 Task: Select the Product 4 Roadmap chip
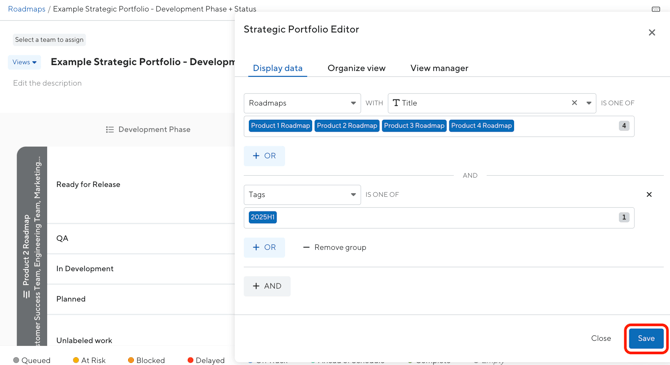pyautogui.click(x=482, y=126)
